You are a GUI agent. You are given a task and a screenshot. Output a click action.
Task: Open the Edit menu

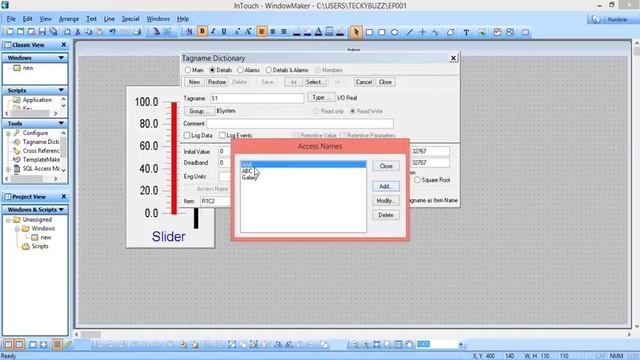click(x=27, y=19)
